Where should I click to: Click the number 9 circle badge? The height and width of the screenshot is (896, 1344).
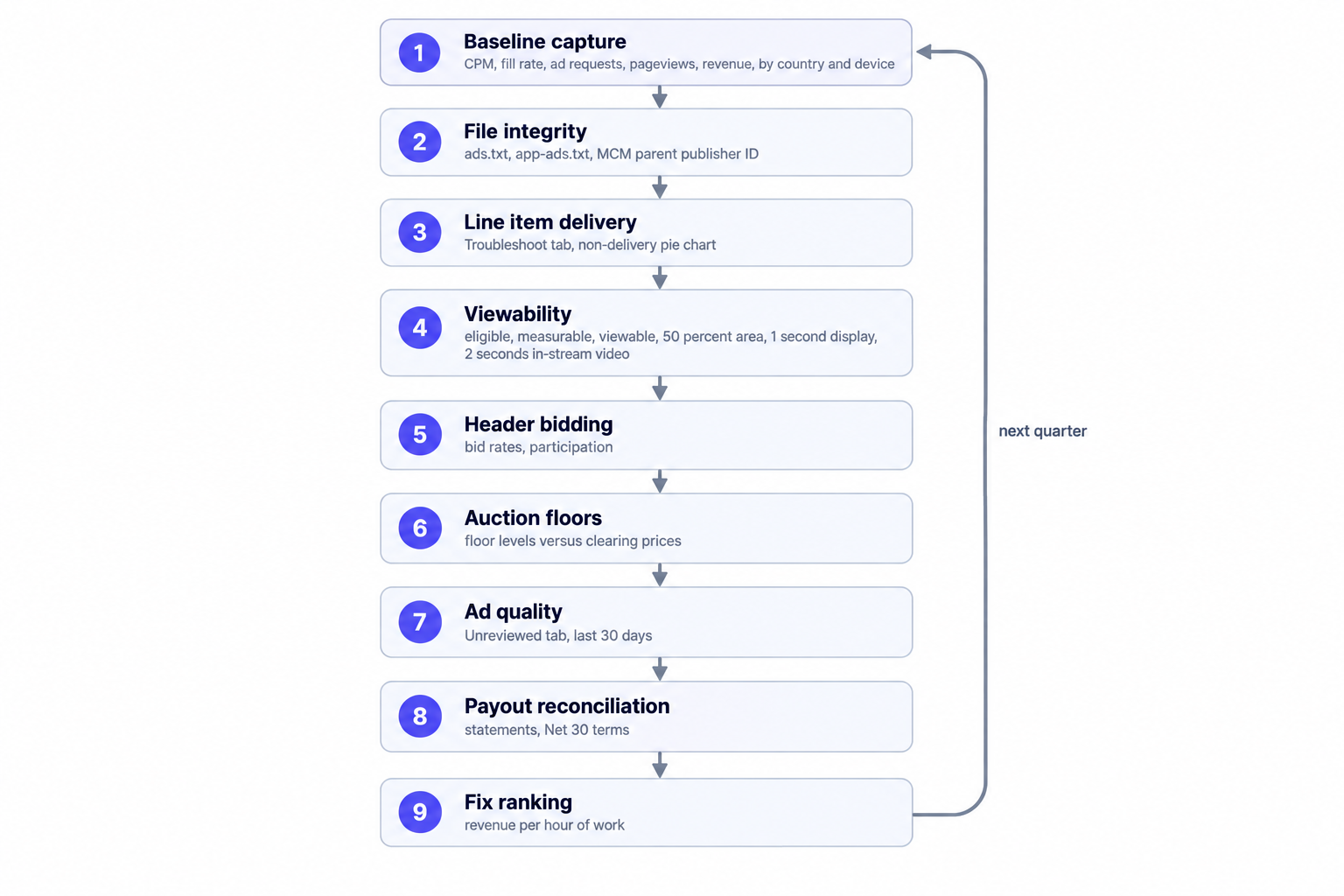(x=419, y=812)
